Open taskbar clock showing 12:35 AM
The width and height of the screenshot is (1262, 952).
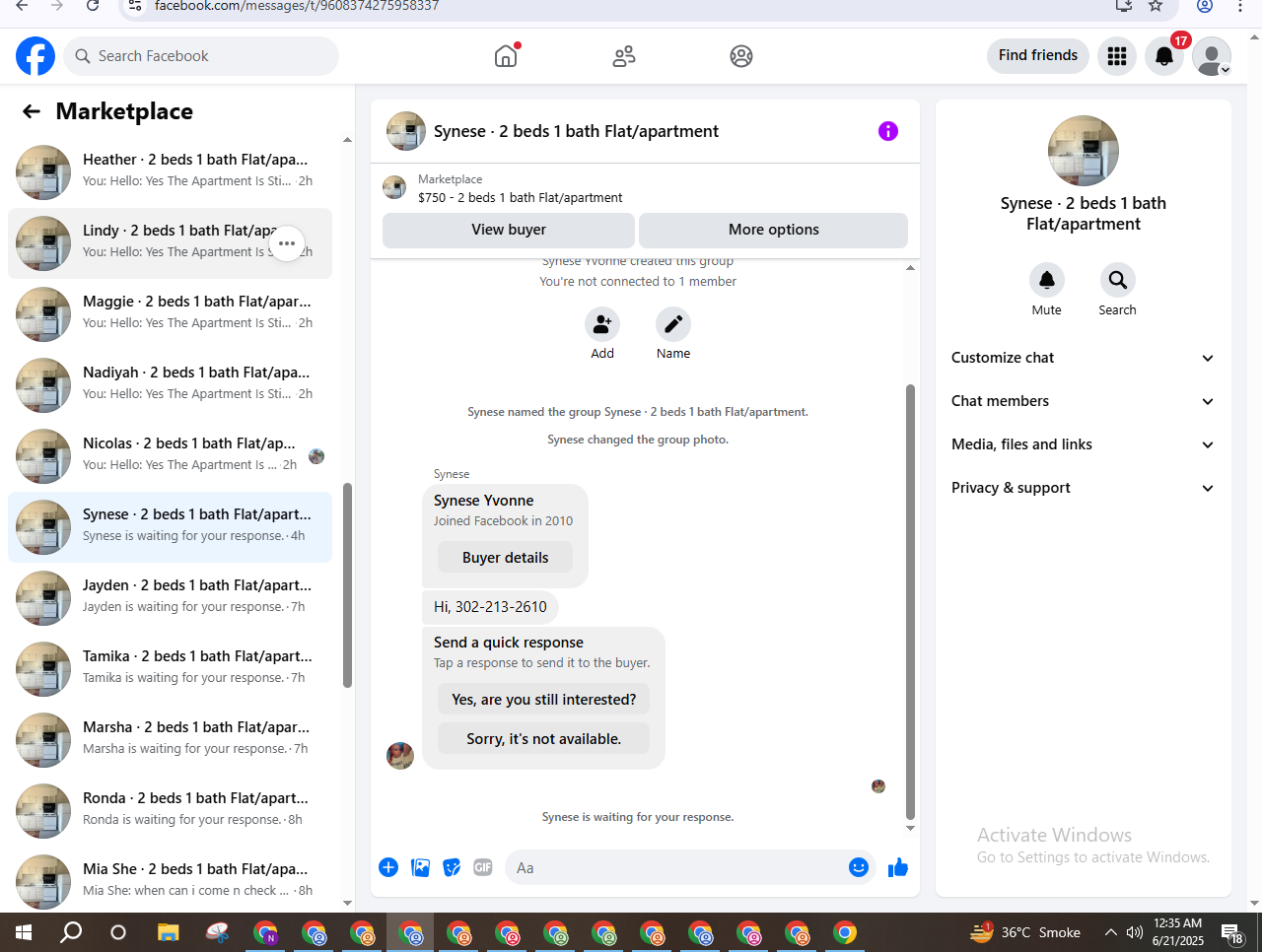tap(1178, 932)
